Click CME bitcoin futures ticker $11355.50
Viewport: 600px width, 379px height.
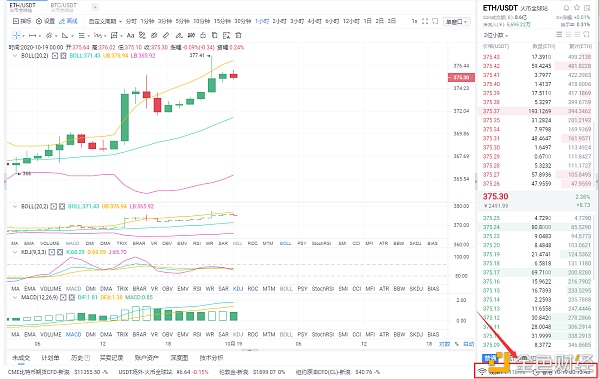(57, 372)
